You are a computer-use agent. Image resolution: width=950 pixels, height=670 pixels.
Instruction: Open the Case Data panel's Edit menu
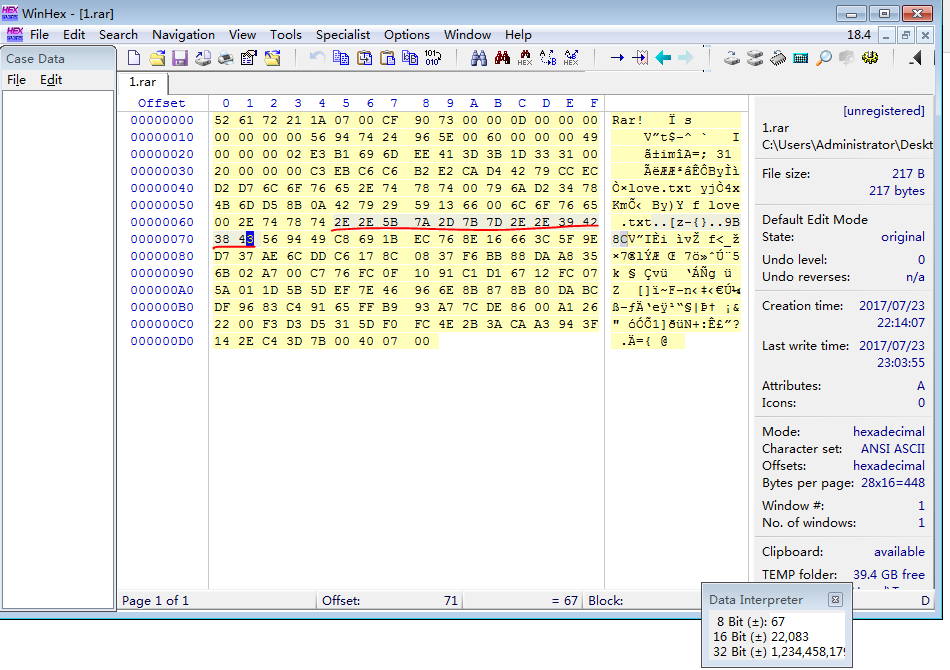click(51, 80)
